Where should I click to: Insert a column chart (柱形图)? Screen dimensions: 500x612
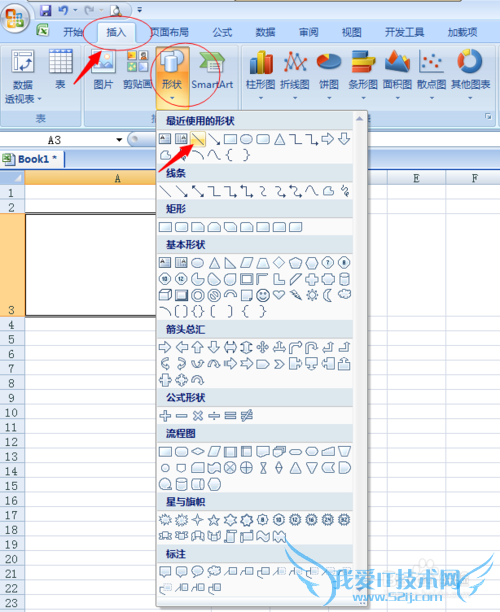(x=261, y=74)
